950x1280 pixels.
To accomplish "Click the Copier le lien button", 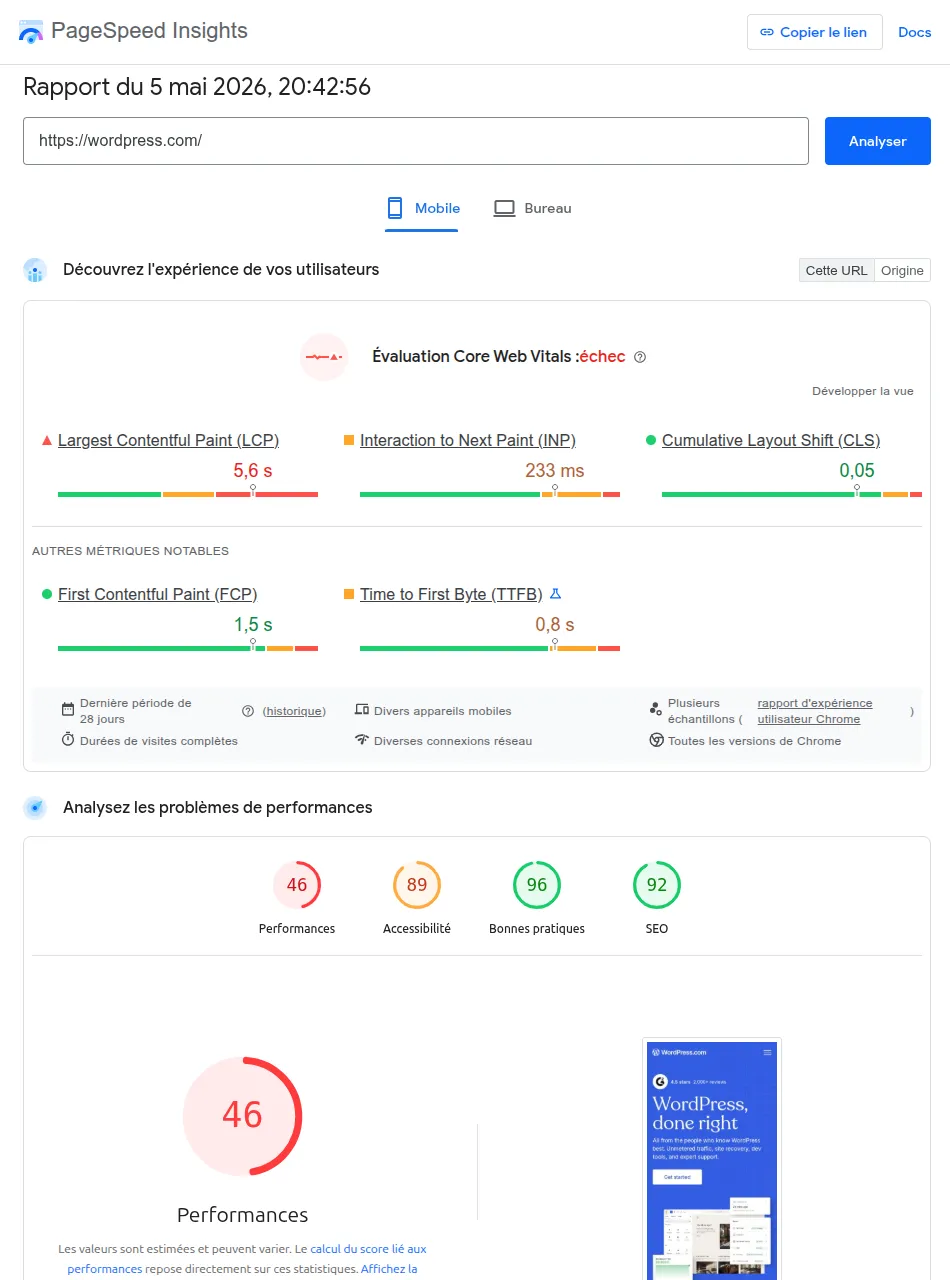I will tap(814, 32).
